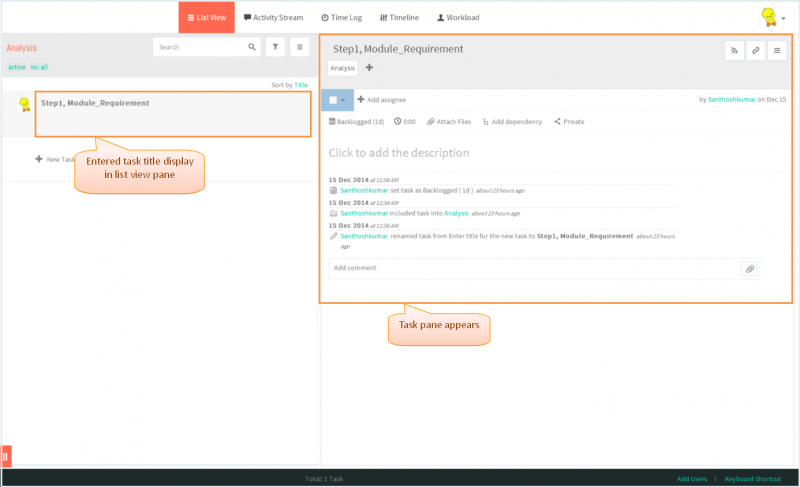Click the Add comment input field
Image resolution: width=800 pixels, height=487 pixels.
534,268
